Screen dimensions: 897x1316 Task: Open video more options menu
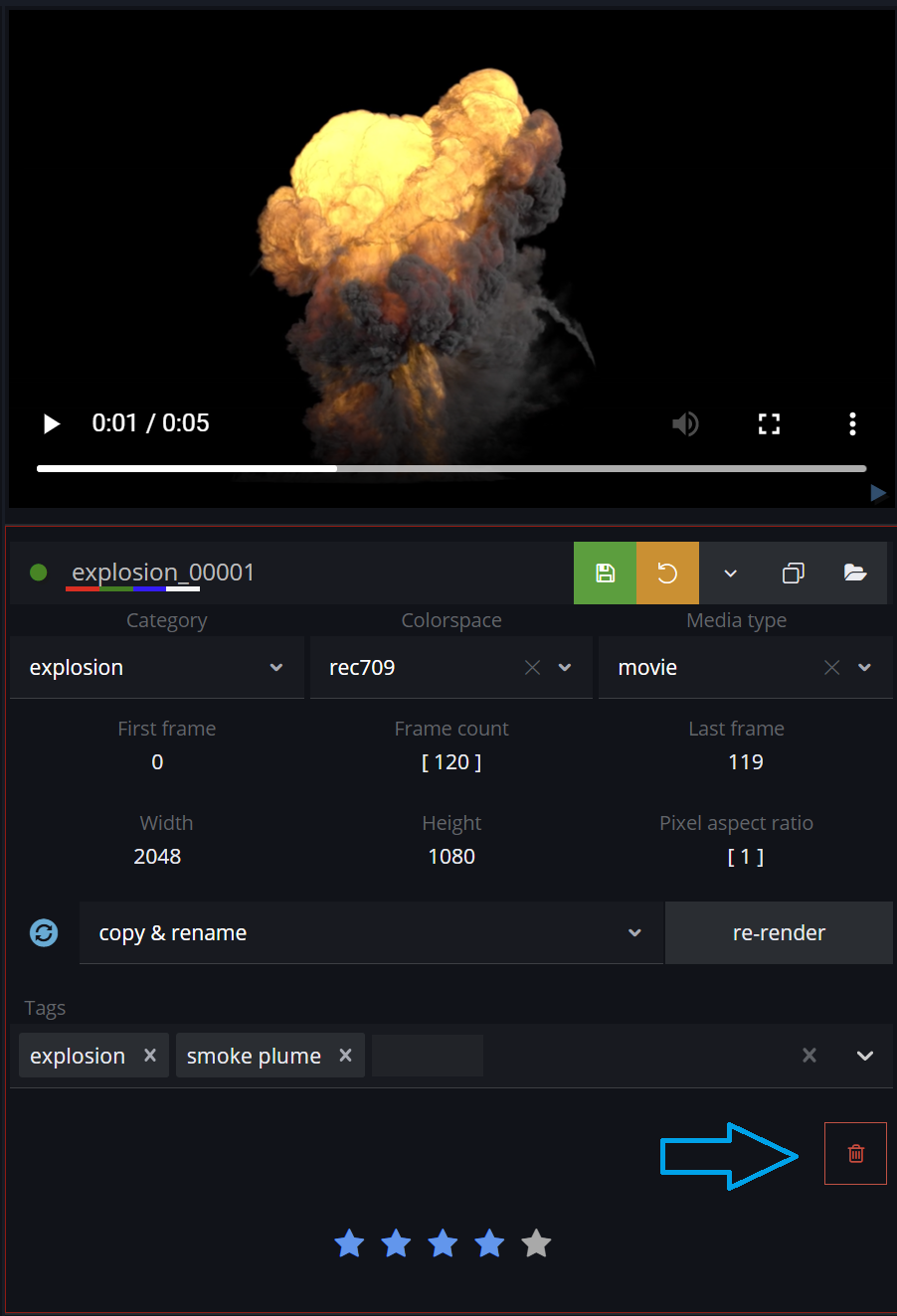[852, 423]
